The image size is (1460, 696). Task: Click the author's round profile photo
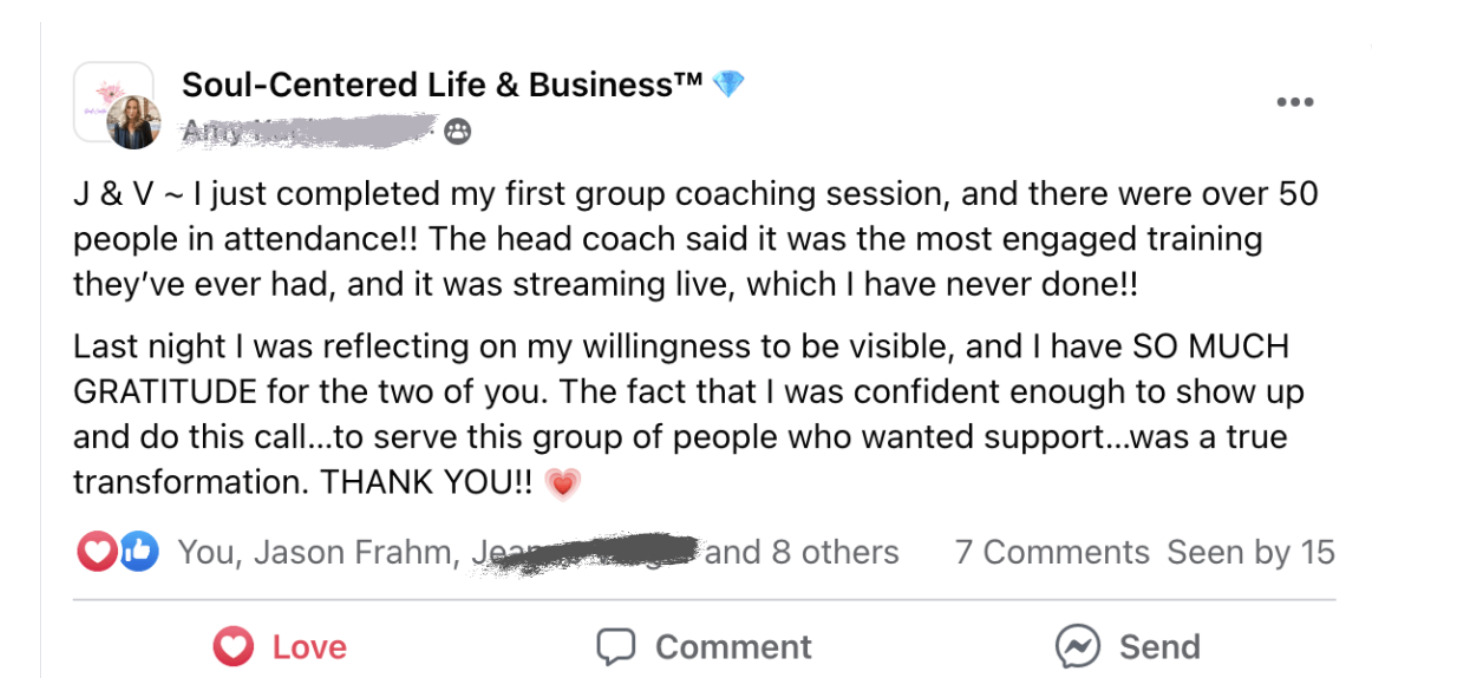point(134,123)
